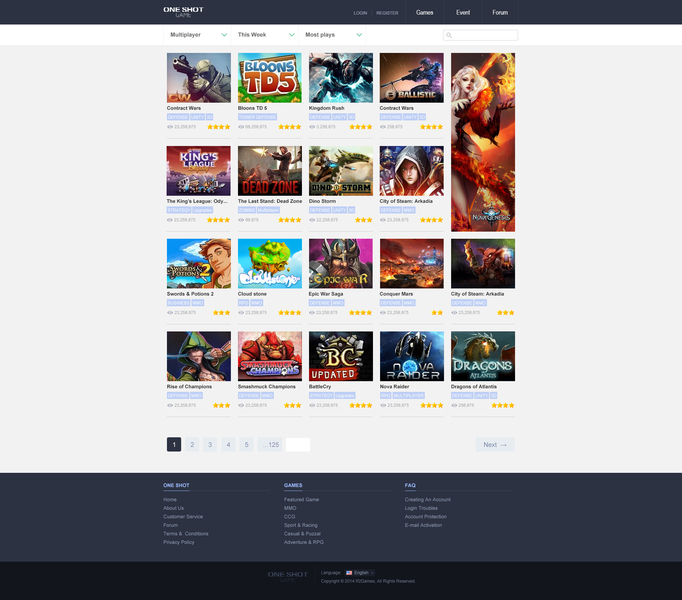682x600 pixels.
Task: Open the Dragons of Atlantis thumbnail
Action: [483, 356]
